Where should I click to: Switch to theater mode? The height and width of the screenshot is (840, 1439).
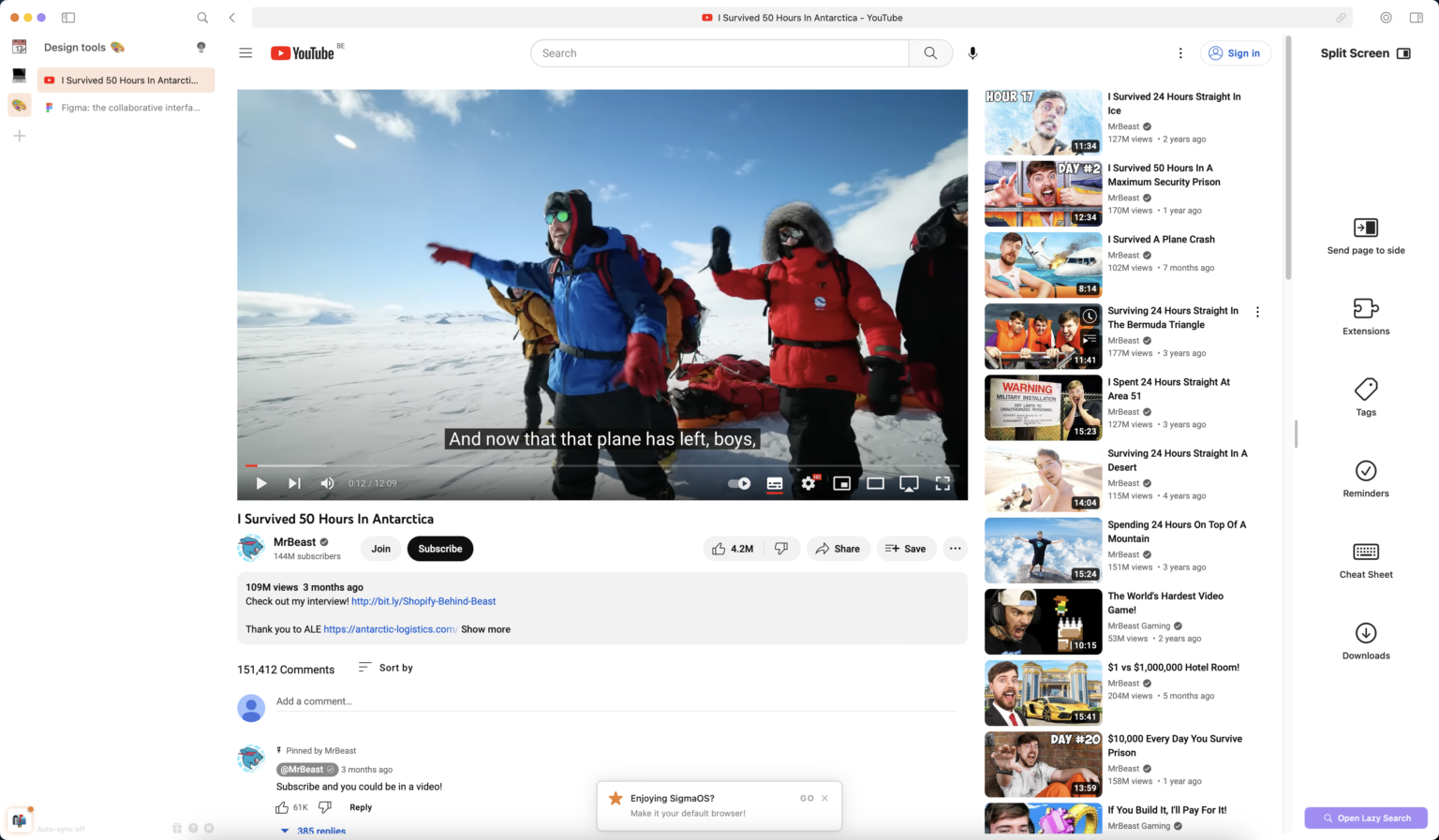(875, 483)
